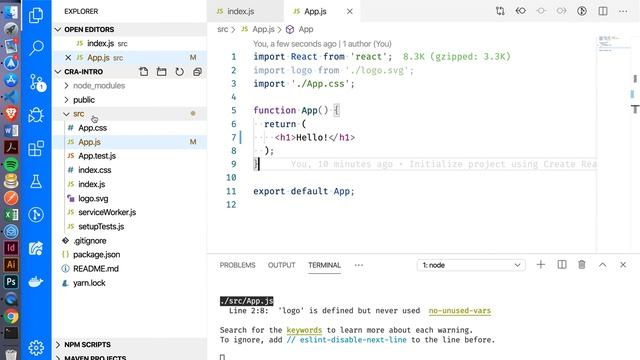This screenshot has width=640, height=360.
Task: Switch to the index.js editor tab
Action: pyautogui.click(x=241, y=11)
